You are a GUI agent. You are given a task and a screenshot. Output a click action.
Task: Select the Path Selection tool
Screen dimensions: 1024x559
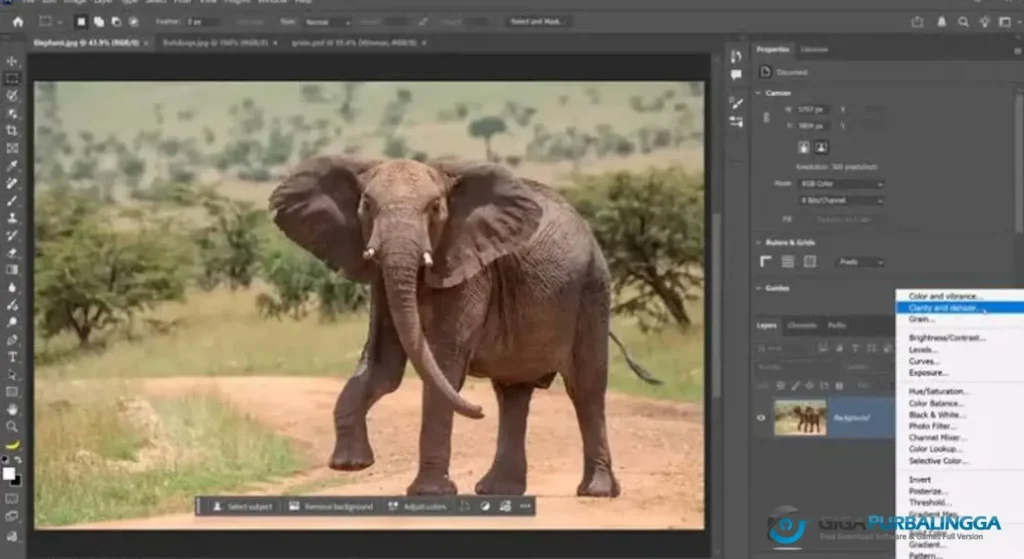coord(12,375)
